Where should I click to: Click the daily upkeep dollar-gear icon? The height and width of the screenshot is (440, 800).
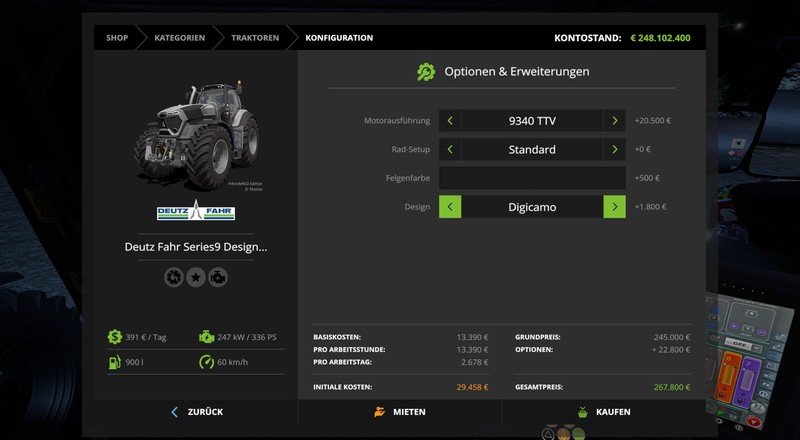[115, 337]
